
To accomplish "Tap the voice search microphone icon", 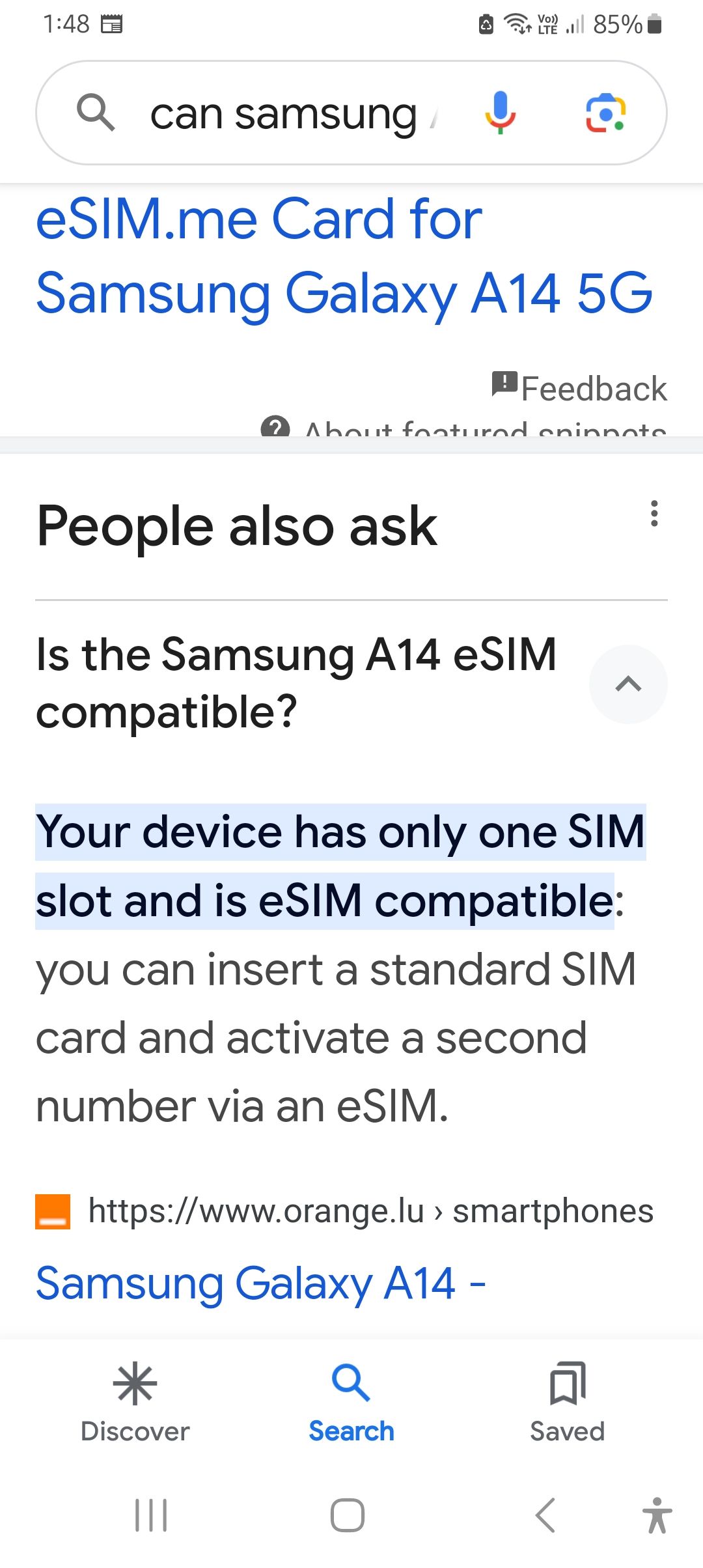I will [x=500, y=113].
